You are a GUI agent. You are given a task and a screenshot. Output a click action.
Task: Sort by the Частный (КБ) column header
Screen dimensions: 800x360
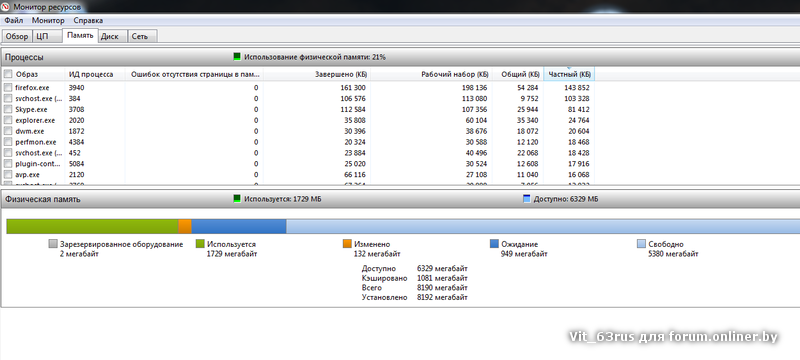pos(569,74)
